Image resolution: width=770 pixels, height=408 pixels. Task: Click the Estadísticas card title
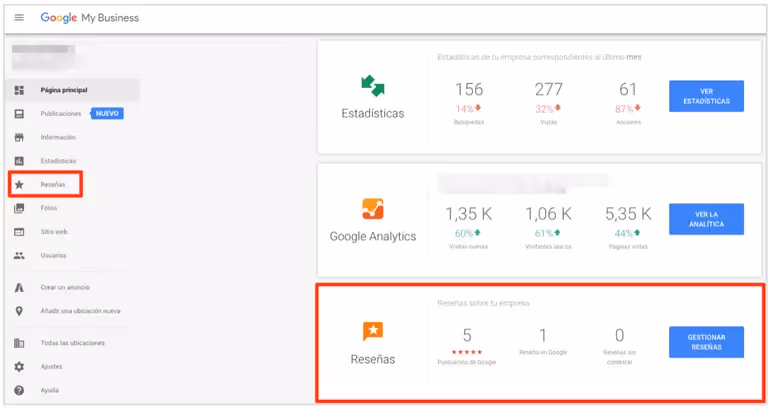point(373,113)
